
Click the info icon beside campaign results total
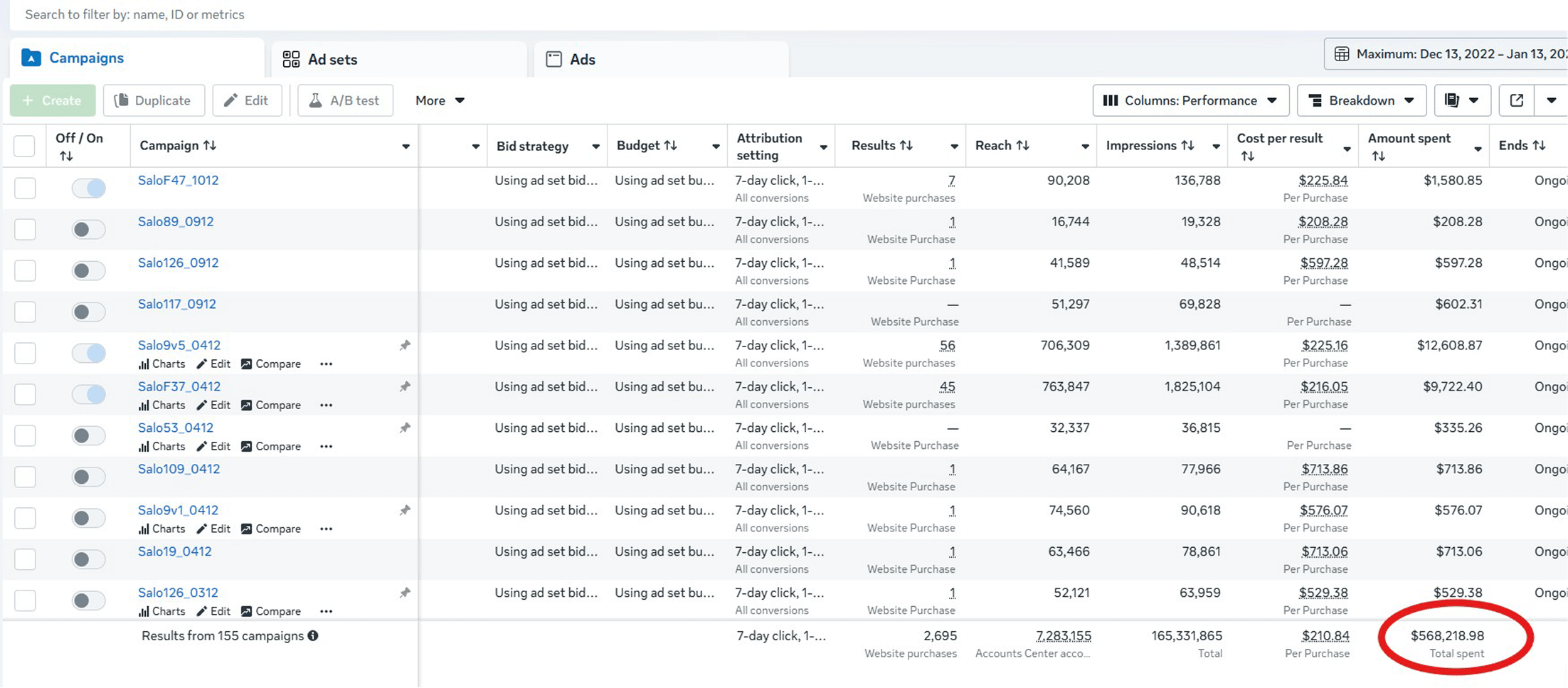[313, 635]
